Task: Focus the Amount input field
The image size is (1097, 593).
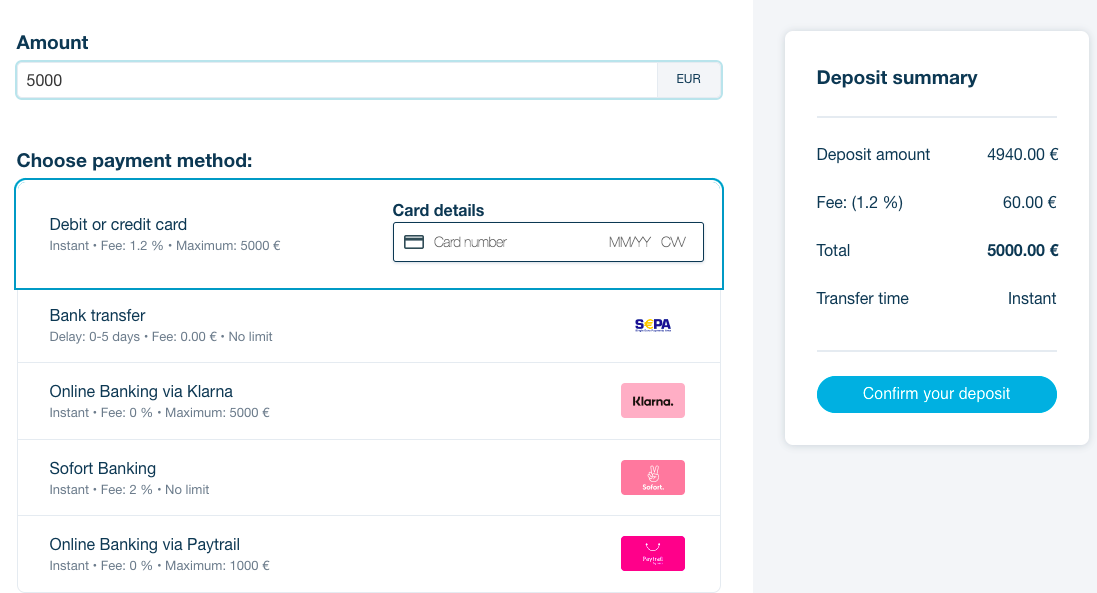Action: 337,80
